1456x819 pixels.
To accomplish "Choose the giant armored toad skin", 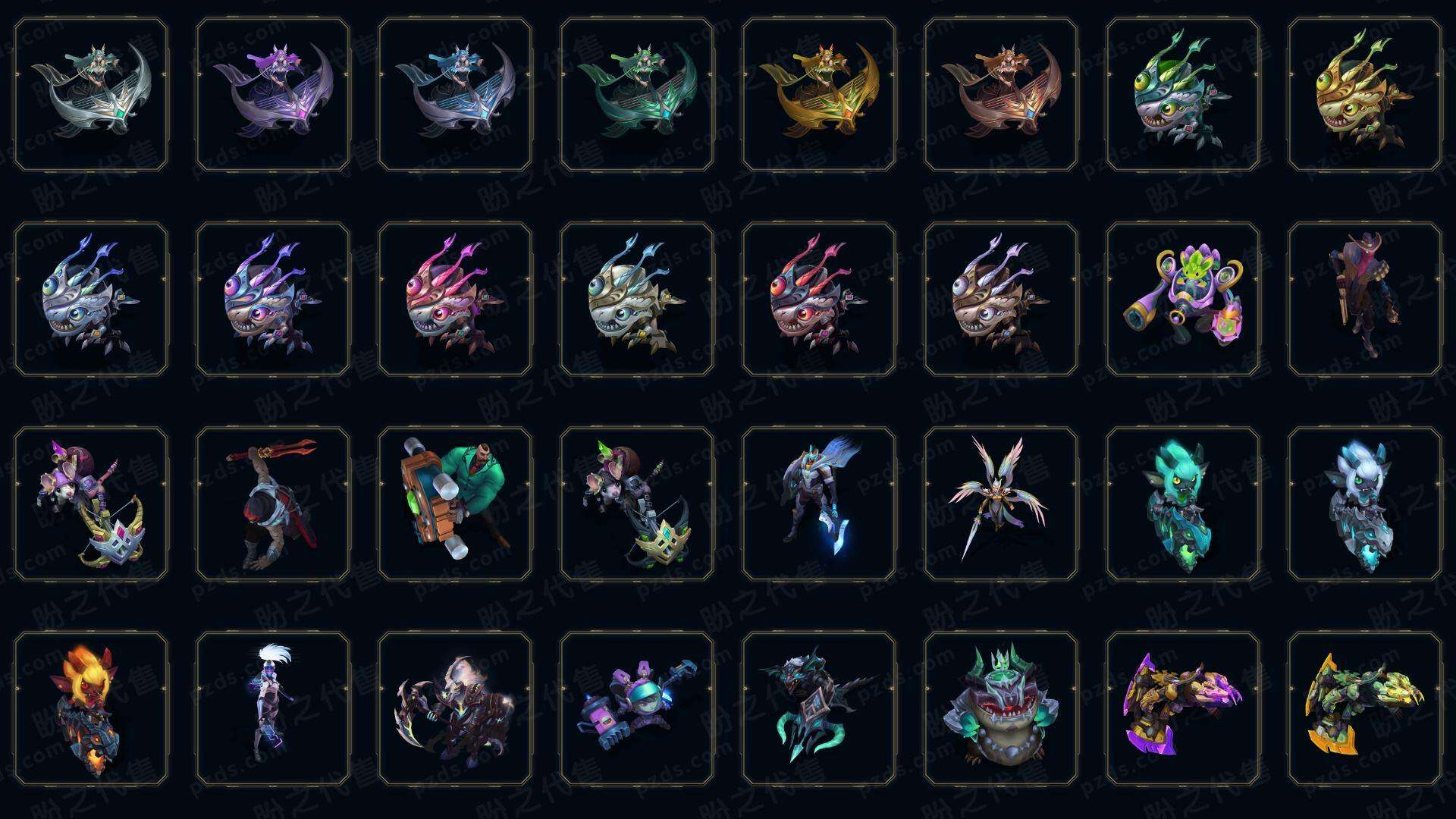I will tap(1001, 709).
